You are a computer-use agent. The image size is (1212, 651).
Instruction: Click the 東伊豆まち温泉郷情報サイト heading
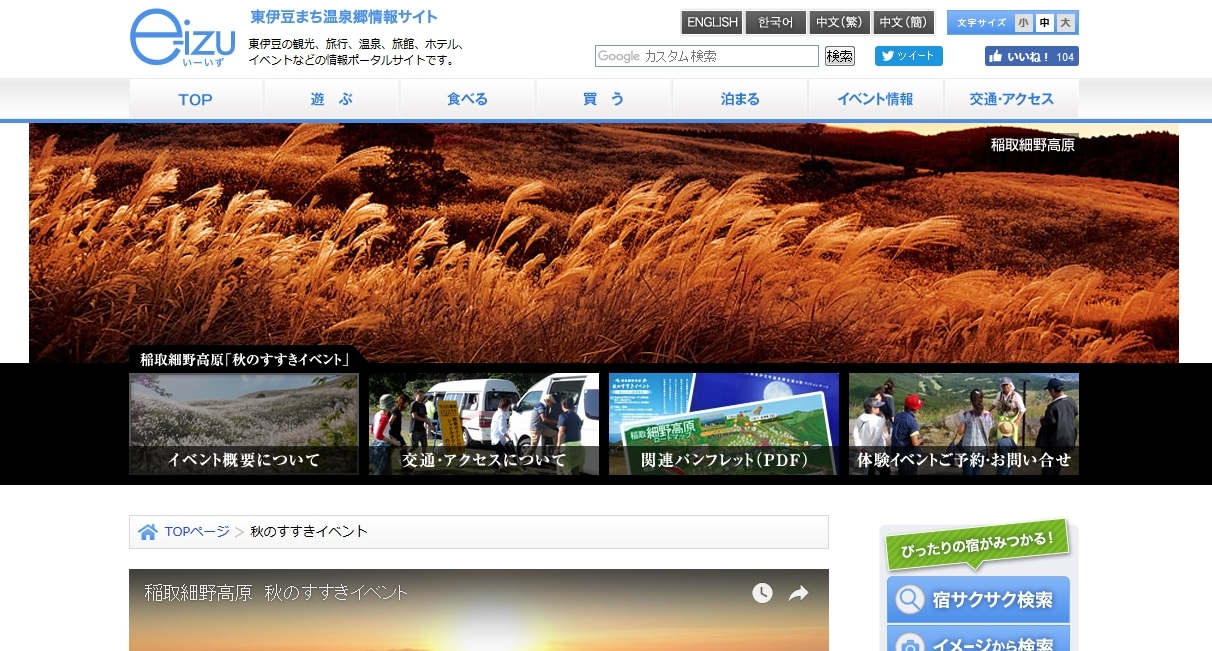(x=344, y=17)
